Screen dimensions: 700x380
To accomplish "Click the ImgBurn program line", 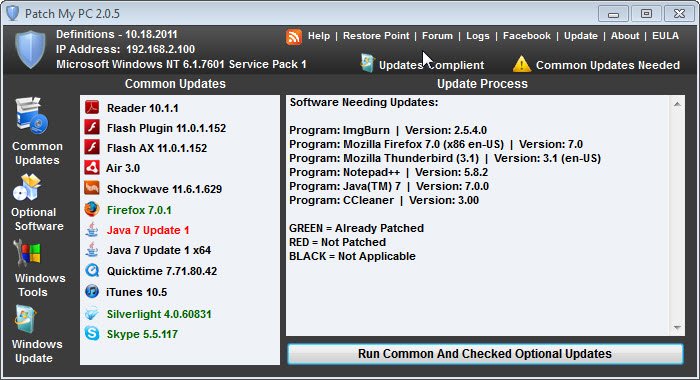I will [388, 130].
